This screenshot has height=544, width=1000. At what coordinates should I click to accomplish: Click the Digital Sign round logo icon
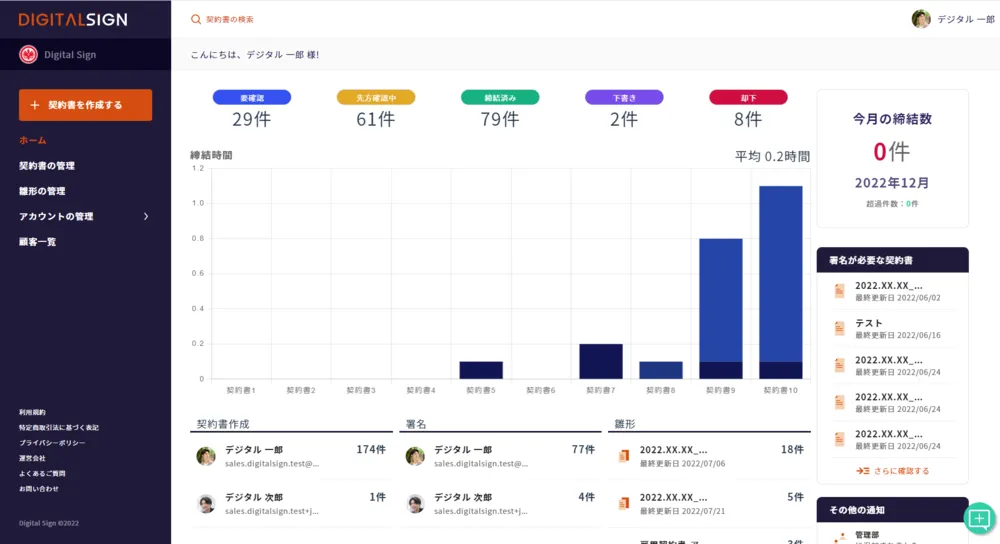(x=28, y=55)
